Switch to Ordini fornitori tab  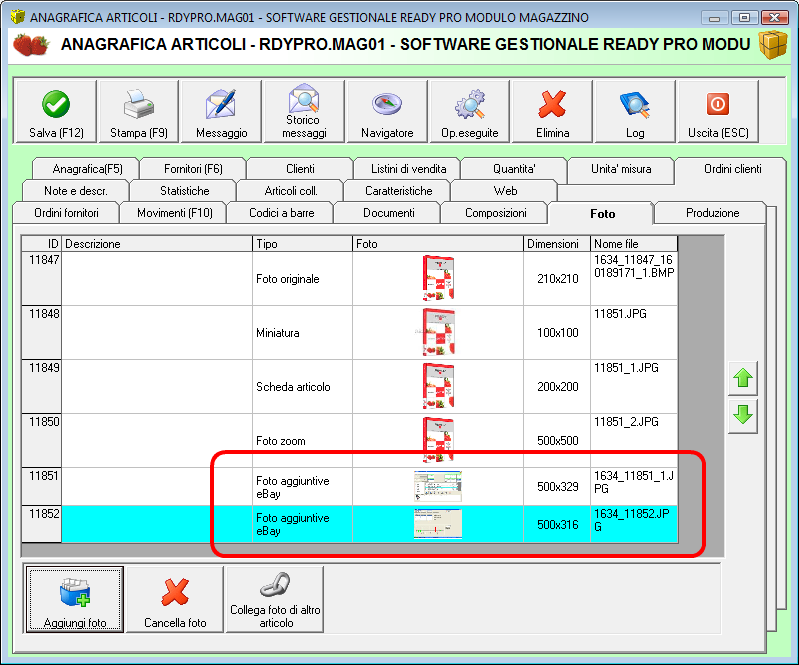(66, 212)
